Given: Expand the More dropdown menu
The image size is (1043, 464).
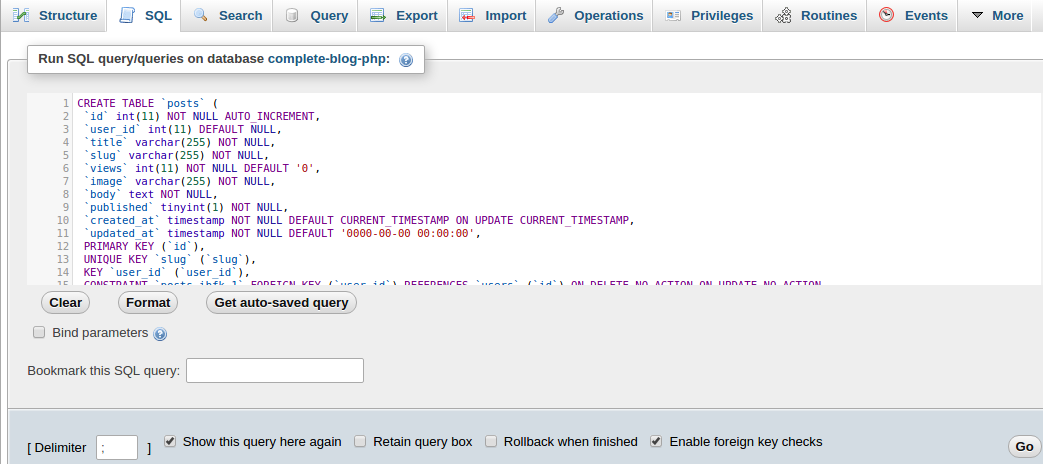Looking at the screenshot, I should click(997, 15).
